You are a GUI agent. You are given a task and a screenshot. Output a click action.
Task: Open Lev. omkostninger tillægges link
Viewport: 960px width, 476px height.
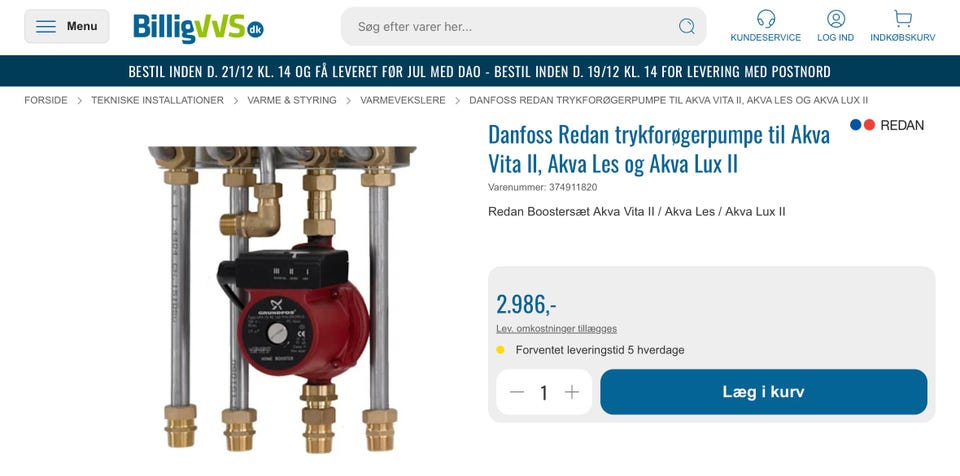[x=557, y=329]
